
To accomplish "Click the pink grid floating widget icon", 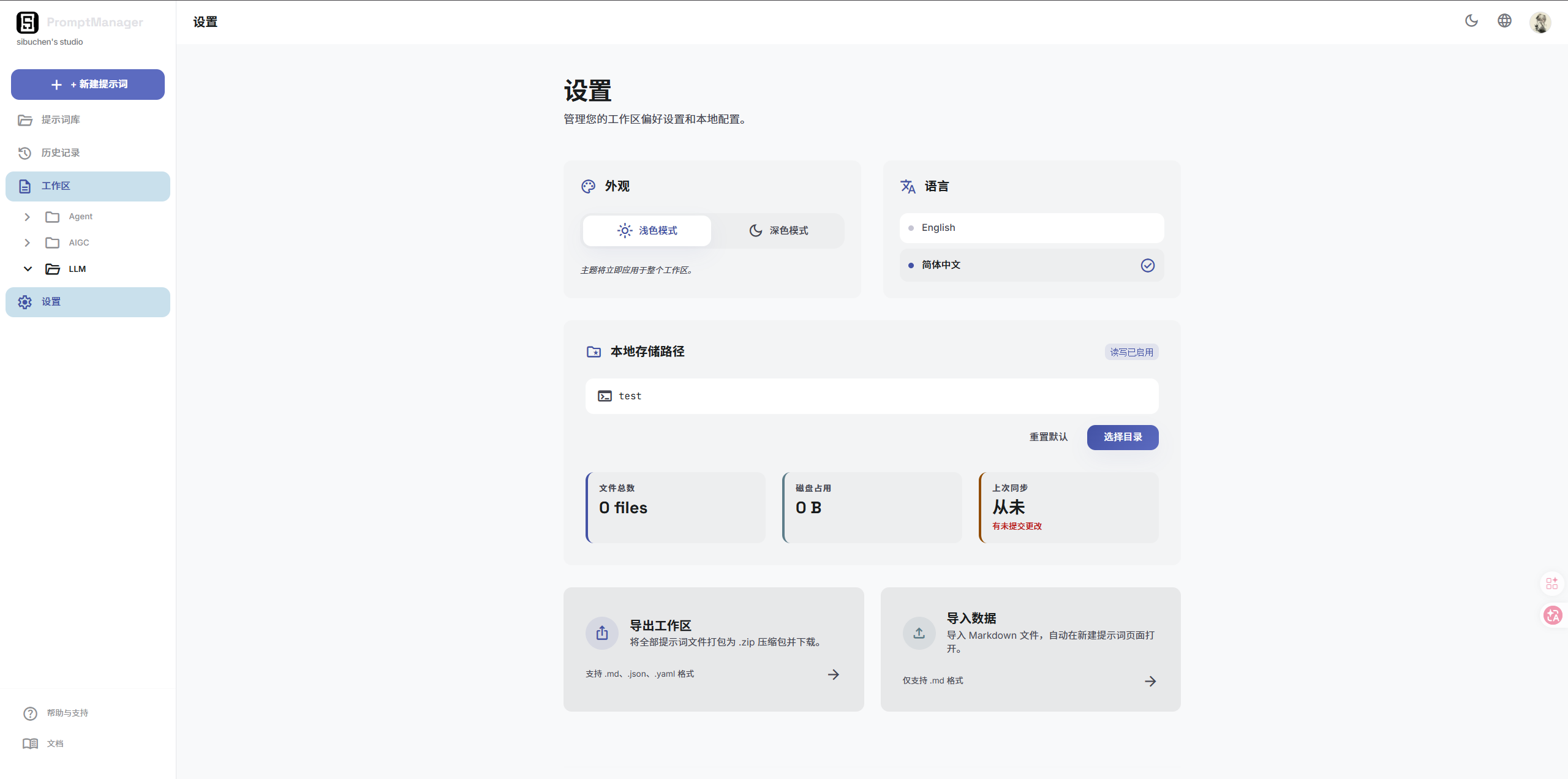I will (1551, 583).
